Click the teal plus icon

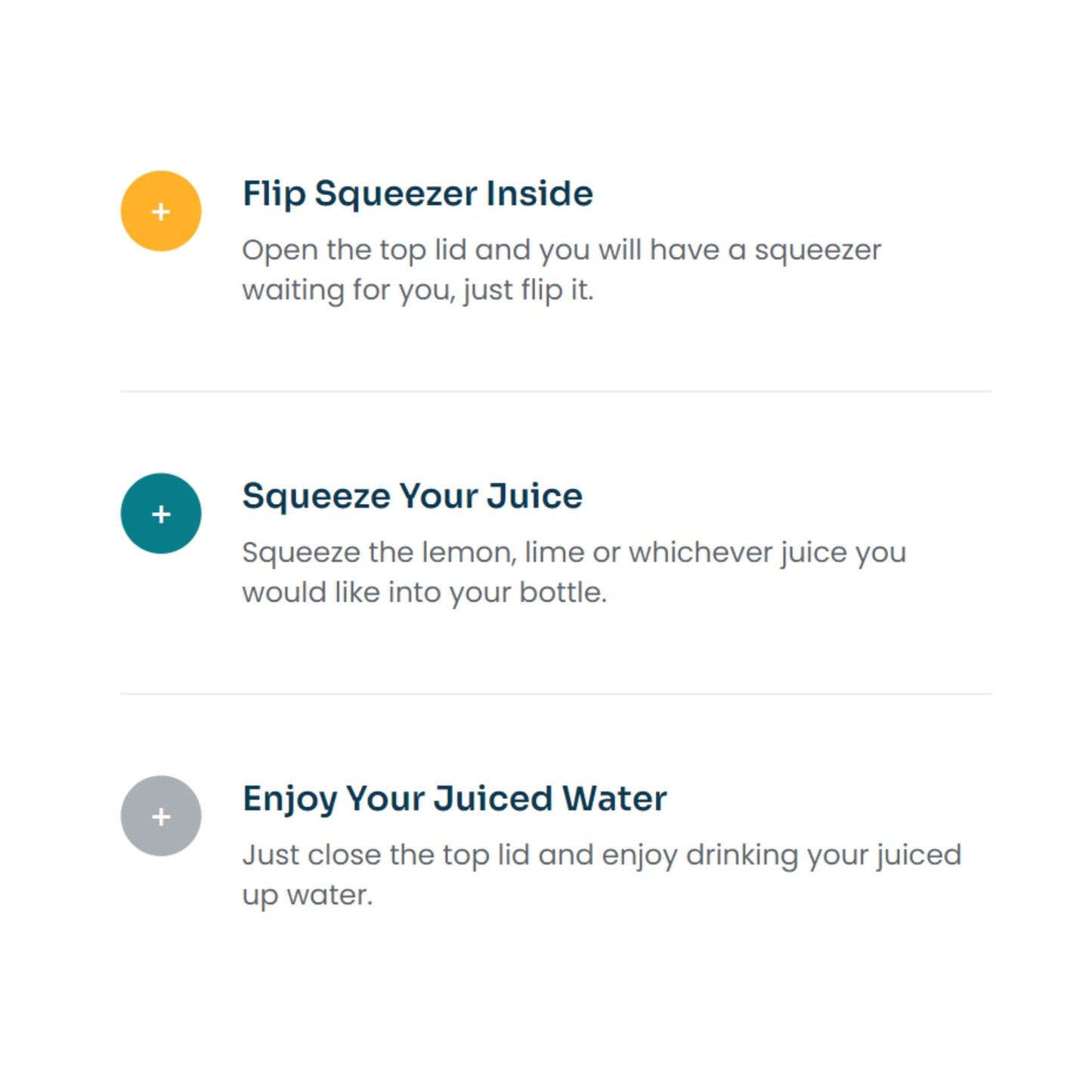161,514
